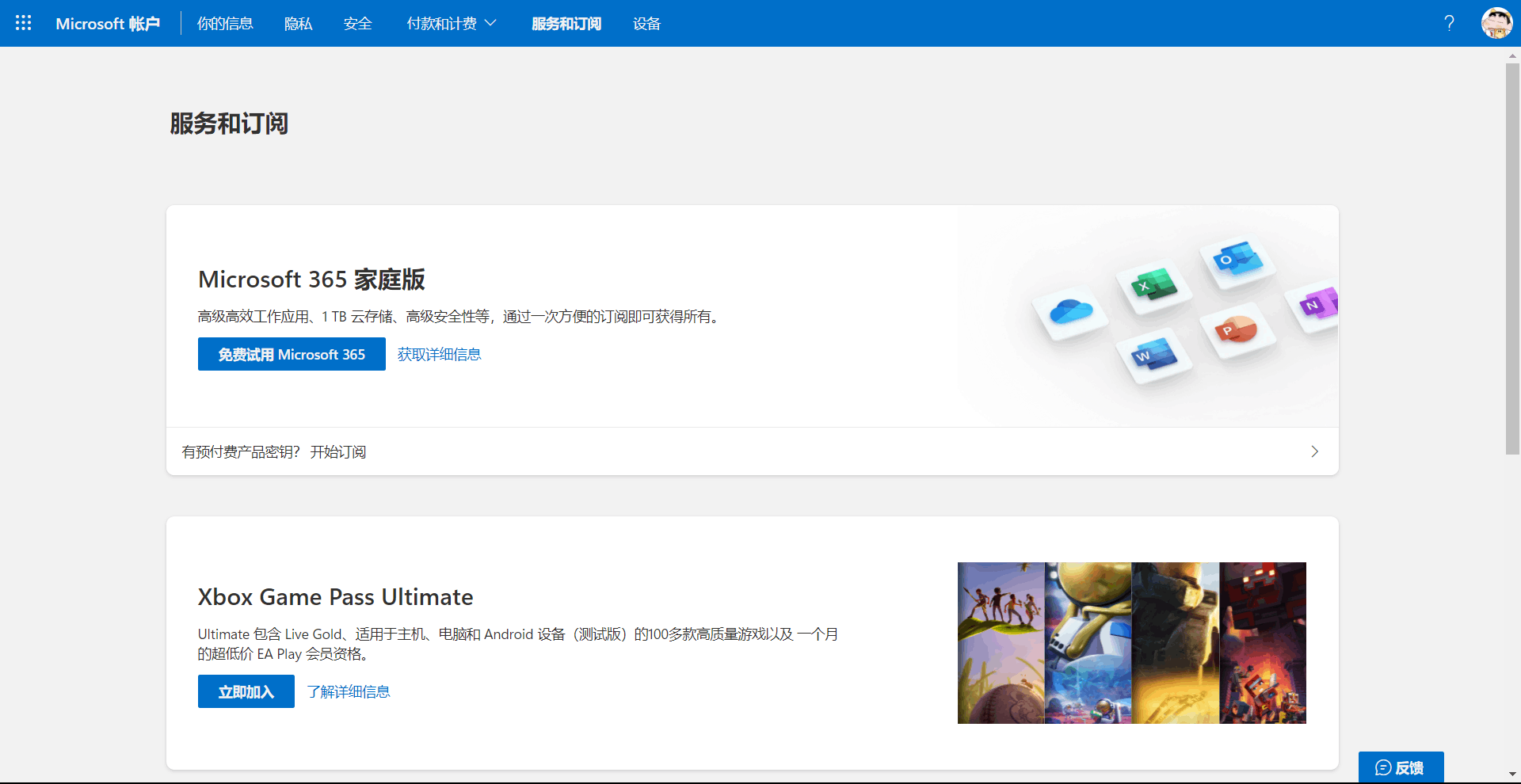Click 免费试用 Microsoft 365 button
The width and height of the screenshot is (1521, 784).
pos(292,354)
